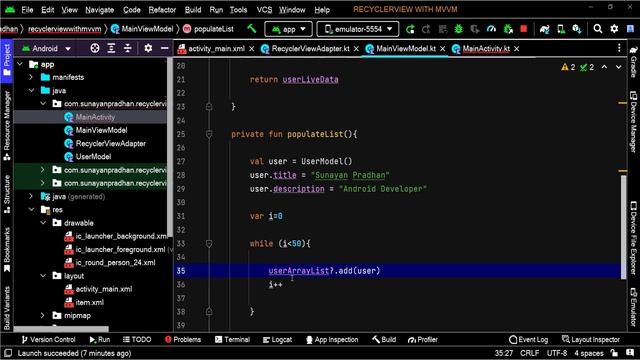Open the editor tabs more-options menu
The height and width of the screenshot is (360, 640).
pyautogui.click(x=619, y=49)
